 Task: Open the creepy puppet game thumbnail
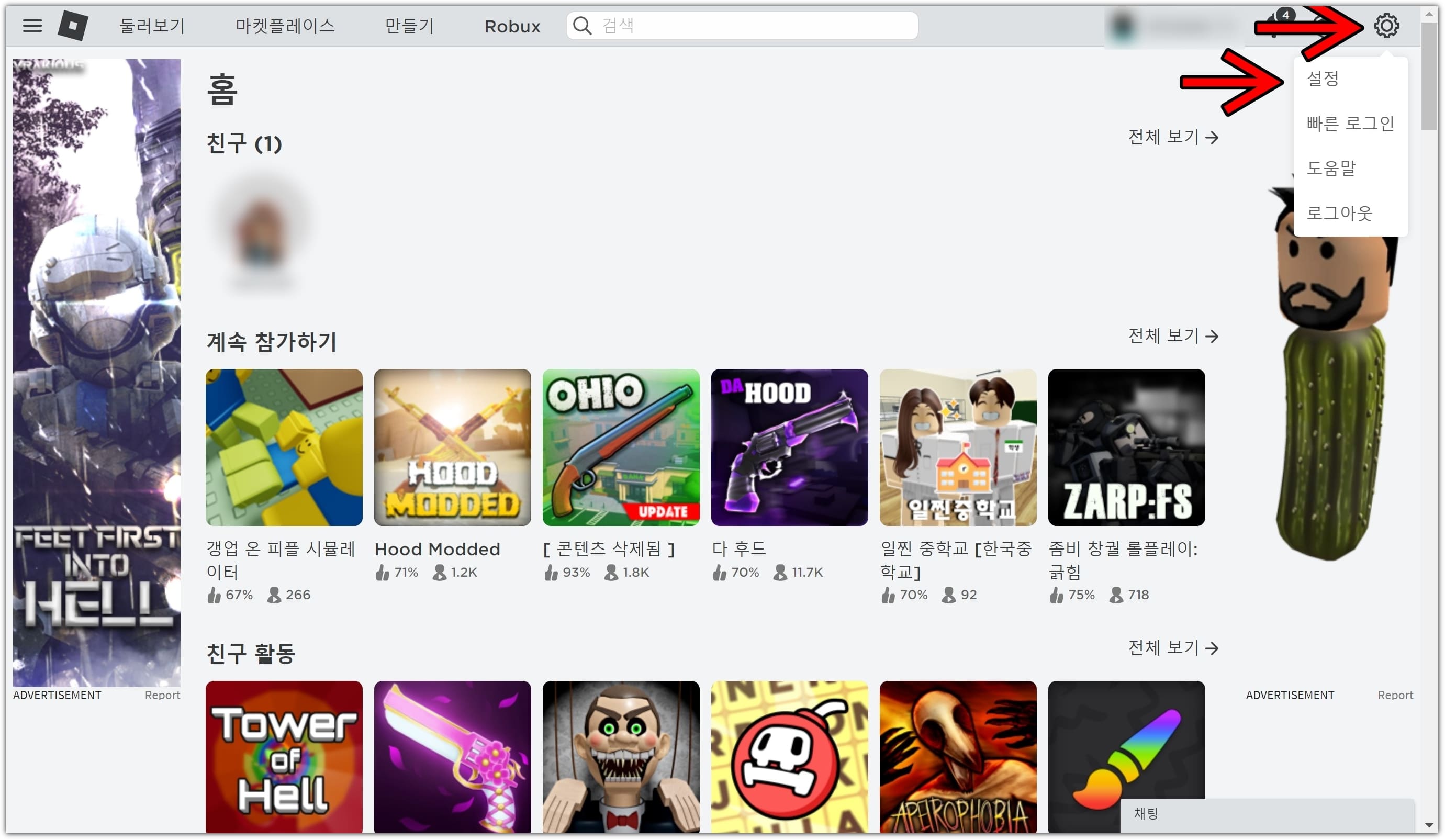621,757
